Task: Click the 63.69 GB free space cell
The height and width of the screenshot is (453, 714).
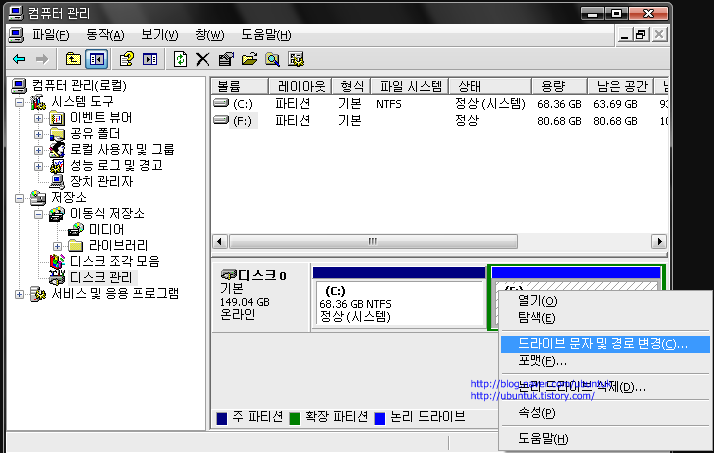Action: pos(615,104)
